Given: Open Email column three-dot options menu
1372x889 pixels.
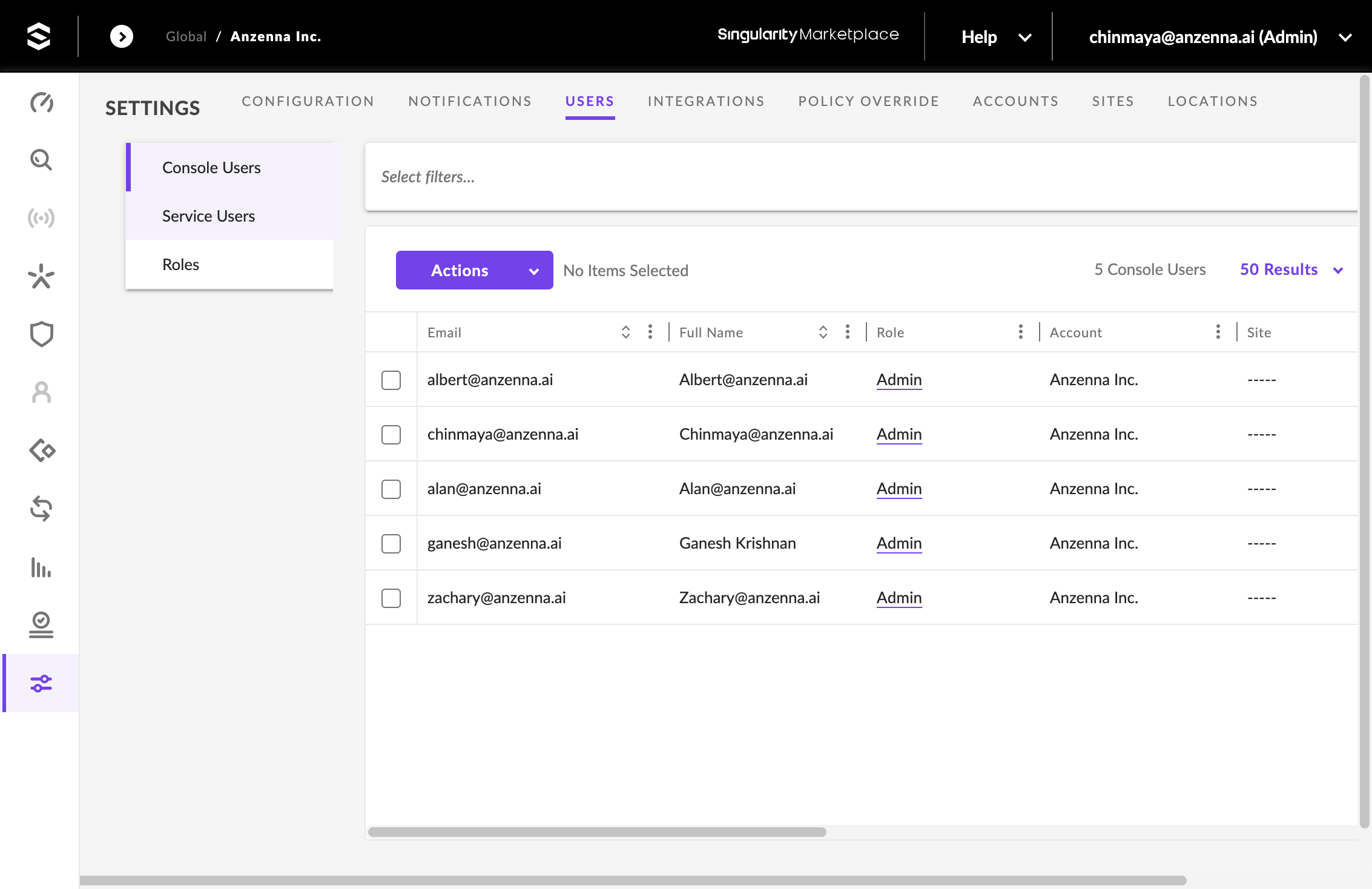Looking at the screenshot, I should 650,332.
